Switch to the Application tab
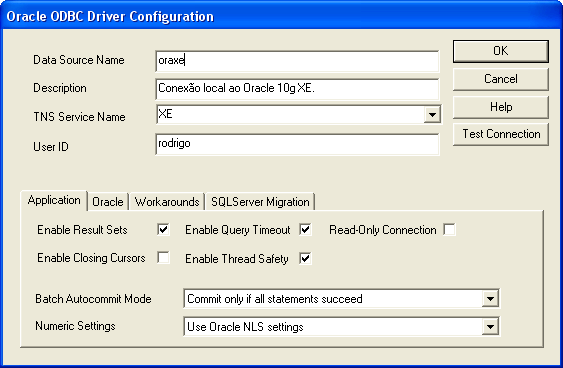This screenshot has width=563, height=368. 54,200
